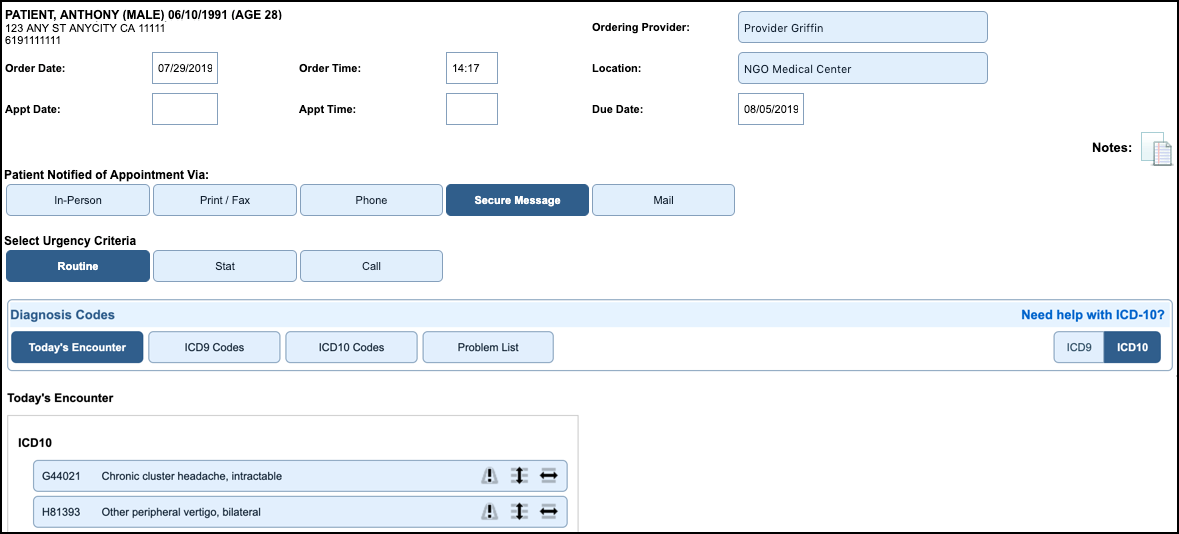This screenshot has width=1179, height=534.
Task: Open the Notes document icon
Action: (1156, 149)
